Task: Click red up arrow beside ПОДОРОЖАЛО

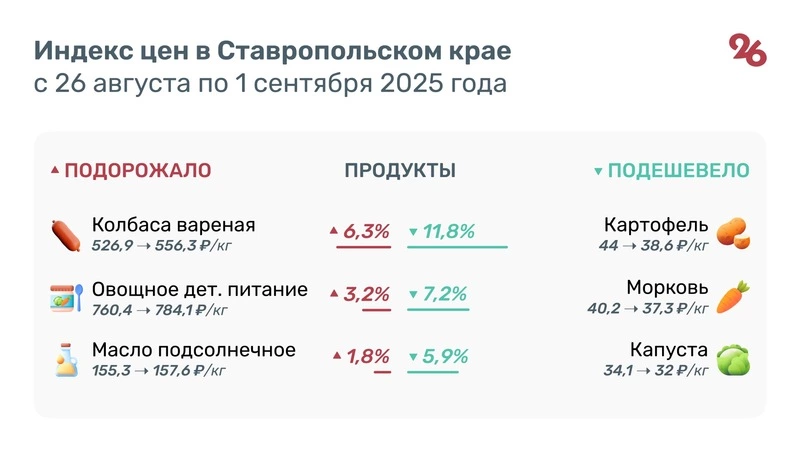Action: tap(55, 171)
